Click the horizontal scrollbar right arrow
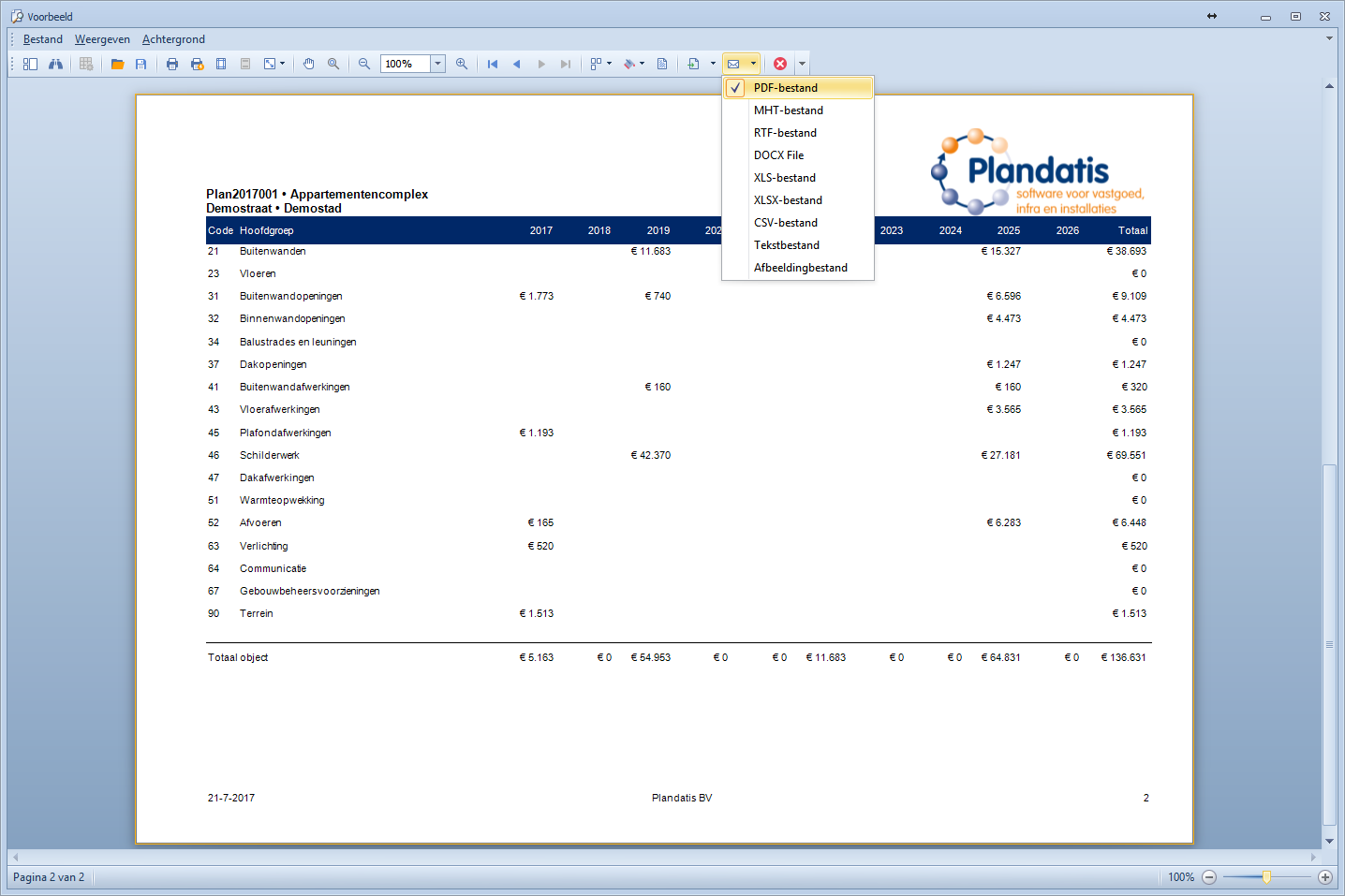1345x896 pixels. (1313, 857)
